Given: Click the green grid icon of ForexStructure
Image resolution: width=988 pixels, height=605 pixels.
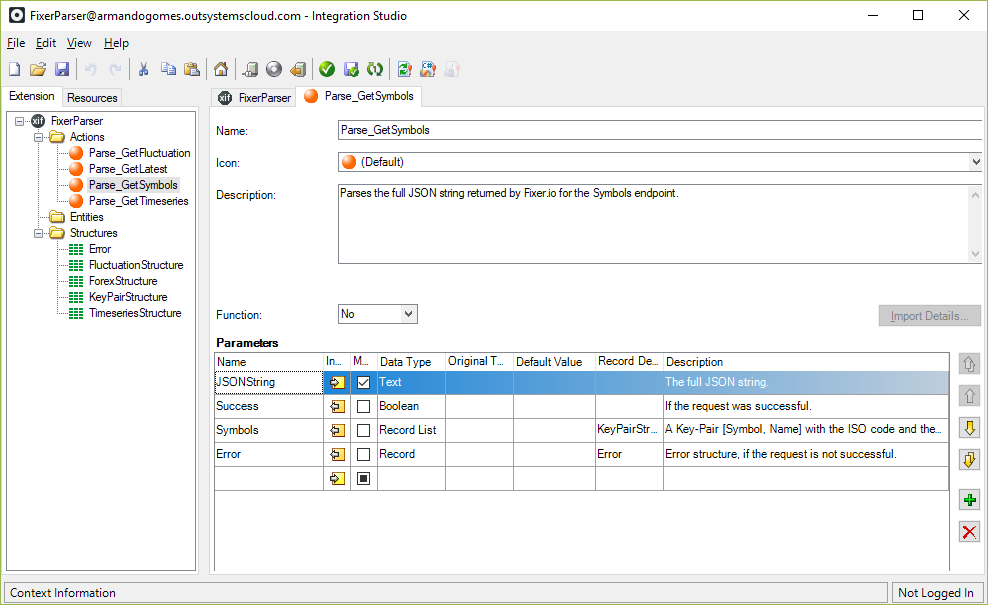Looking at the screenshot, I should coord(76,281).
